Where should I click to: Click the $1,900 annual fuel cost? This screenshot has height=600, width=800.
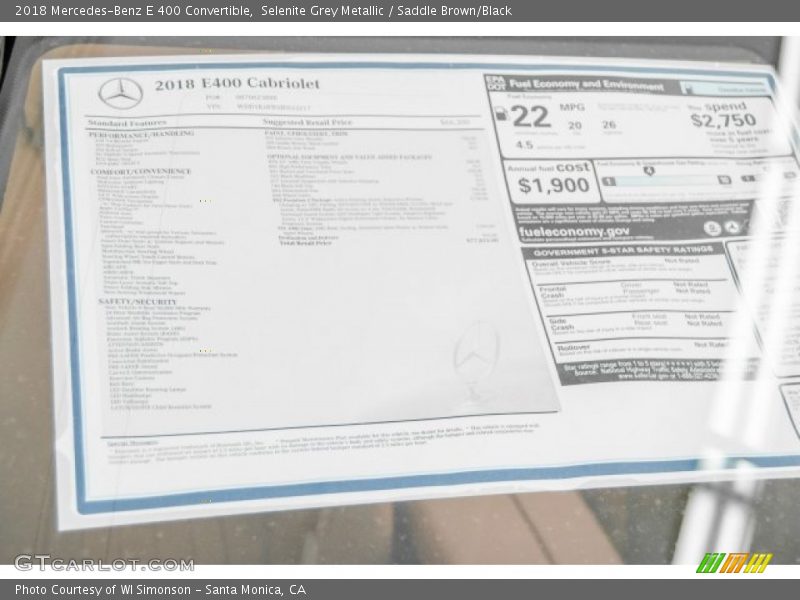(x=554, y=185)
